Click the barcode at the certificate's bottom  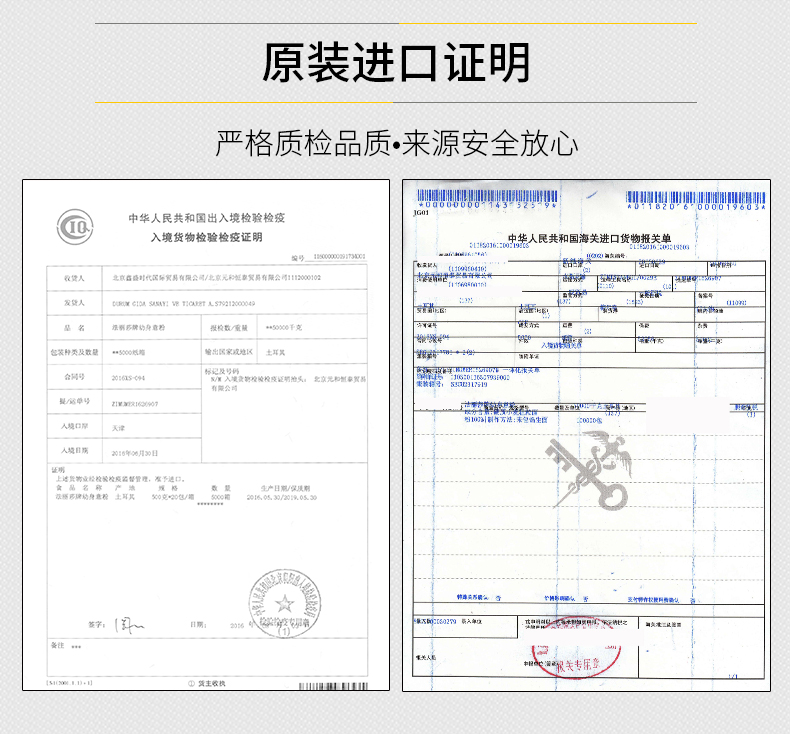pyautogui.click(x=333, y=686)
